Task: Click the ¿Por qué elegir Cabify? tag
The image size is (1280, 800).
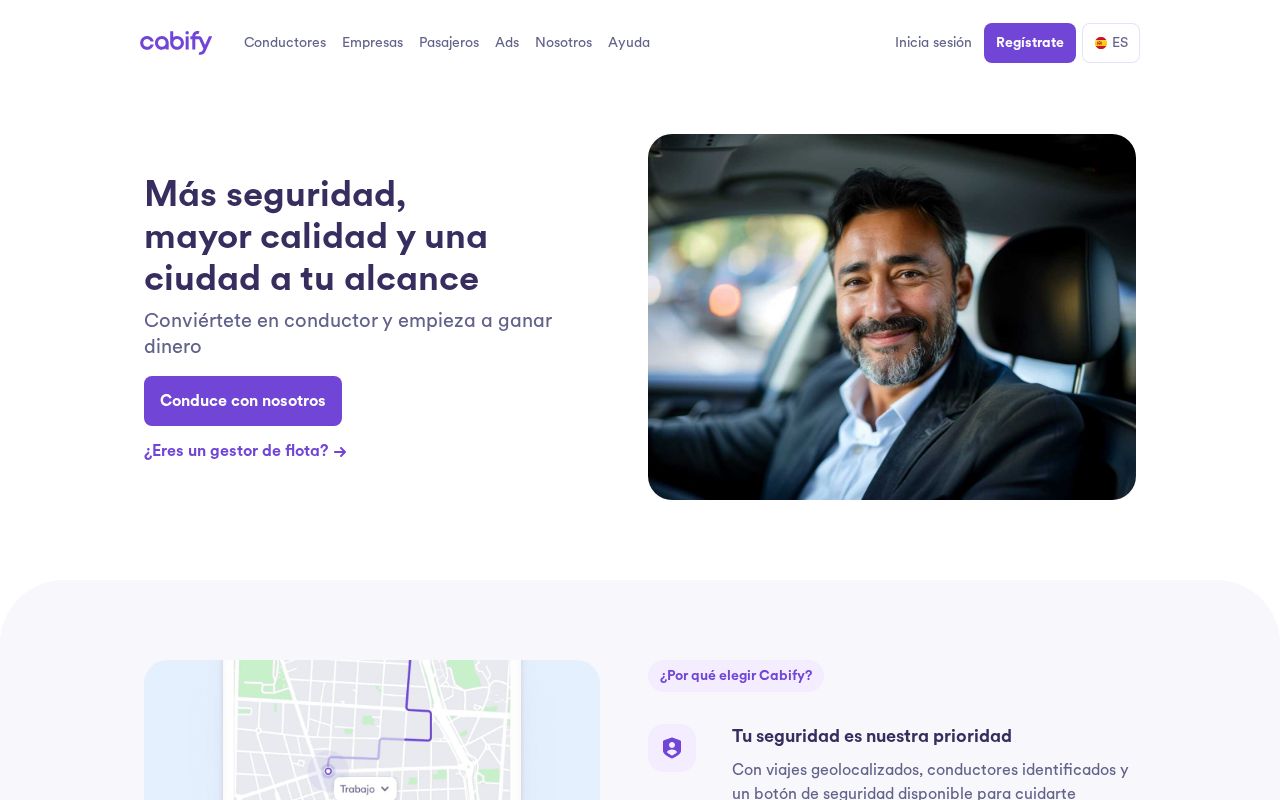Action: (x=736, y=676)
